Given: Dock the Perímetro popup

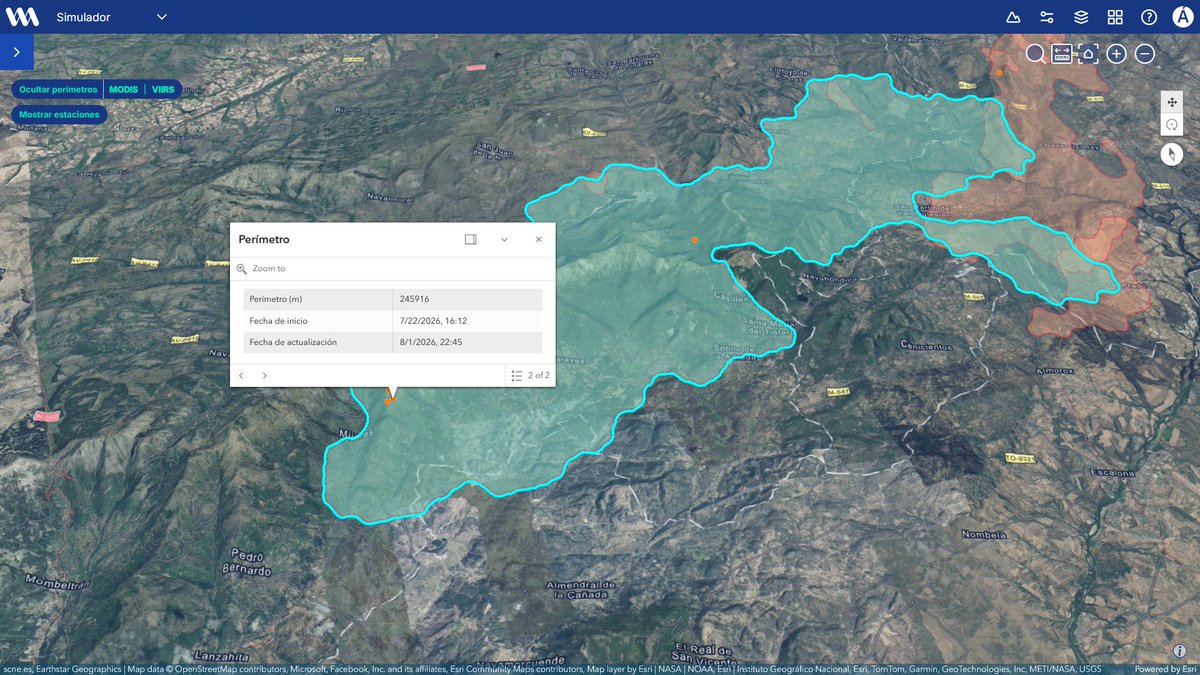Looking at the screenshot, I should 471,239.
